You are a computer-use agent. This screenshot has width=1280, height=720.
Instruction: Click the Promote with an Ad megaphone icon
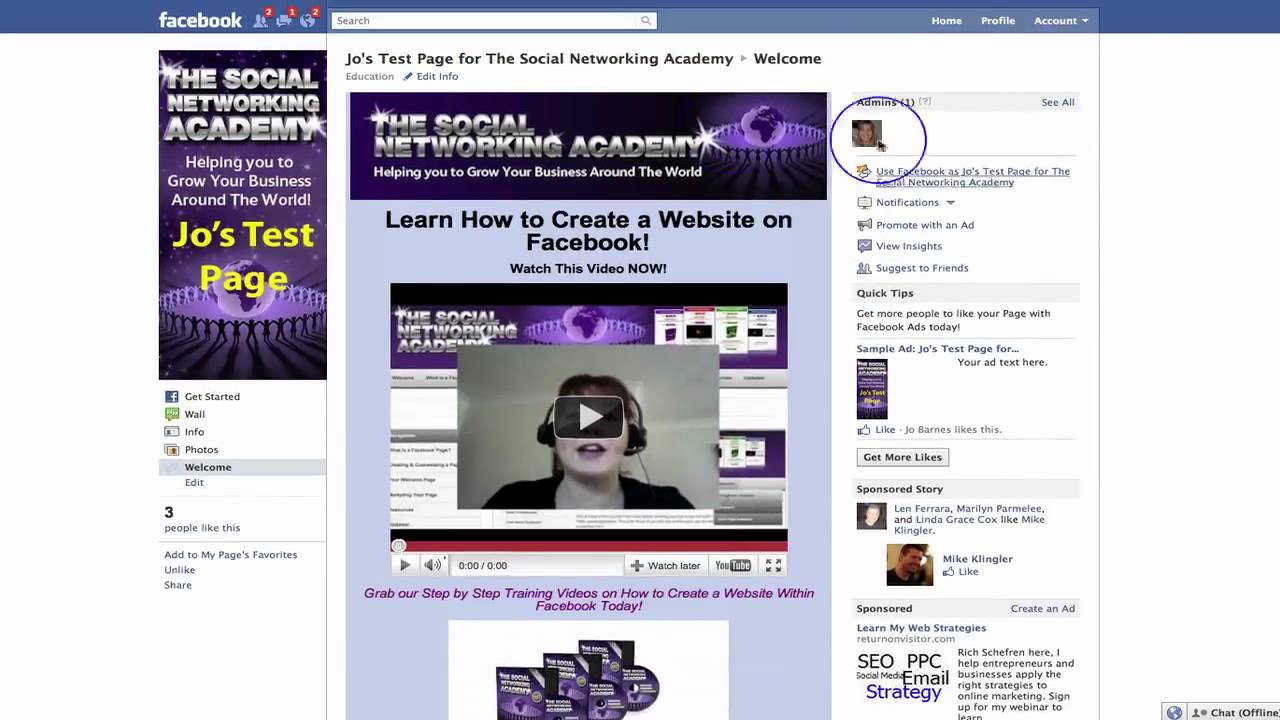click(864, 225)
